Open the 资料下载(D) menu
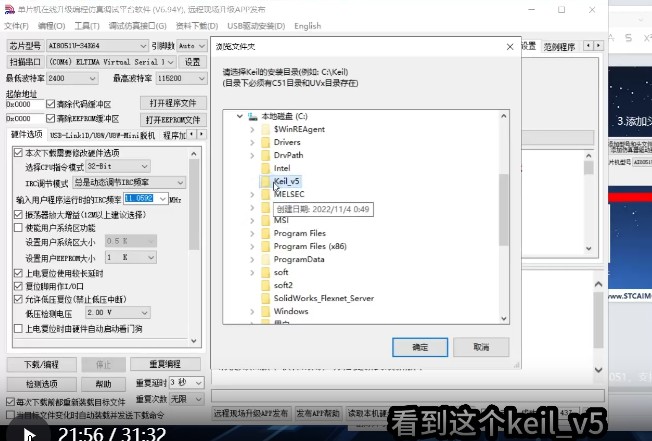The image size is (652, 441). click(x=197, y=26)
